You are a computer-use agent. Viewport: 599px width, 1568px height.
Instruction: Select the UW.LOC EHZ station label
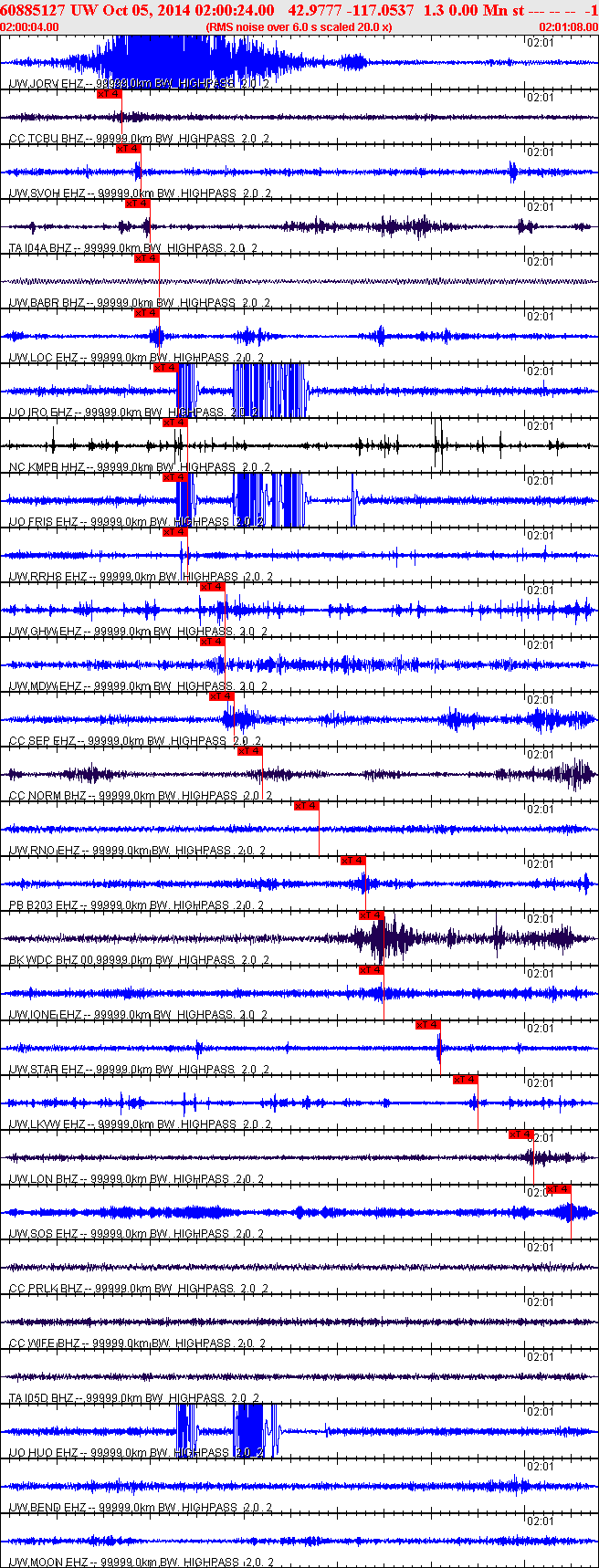point(41,358)
